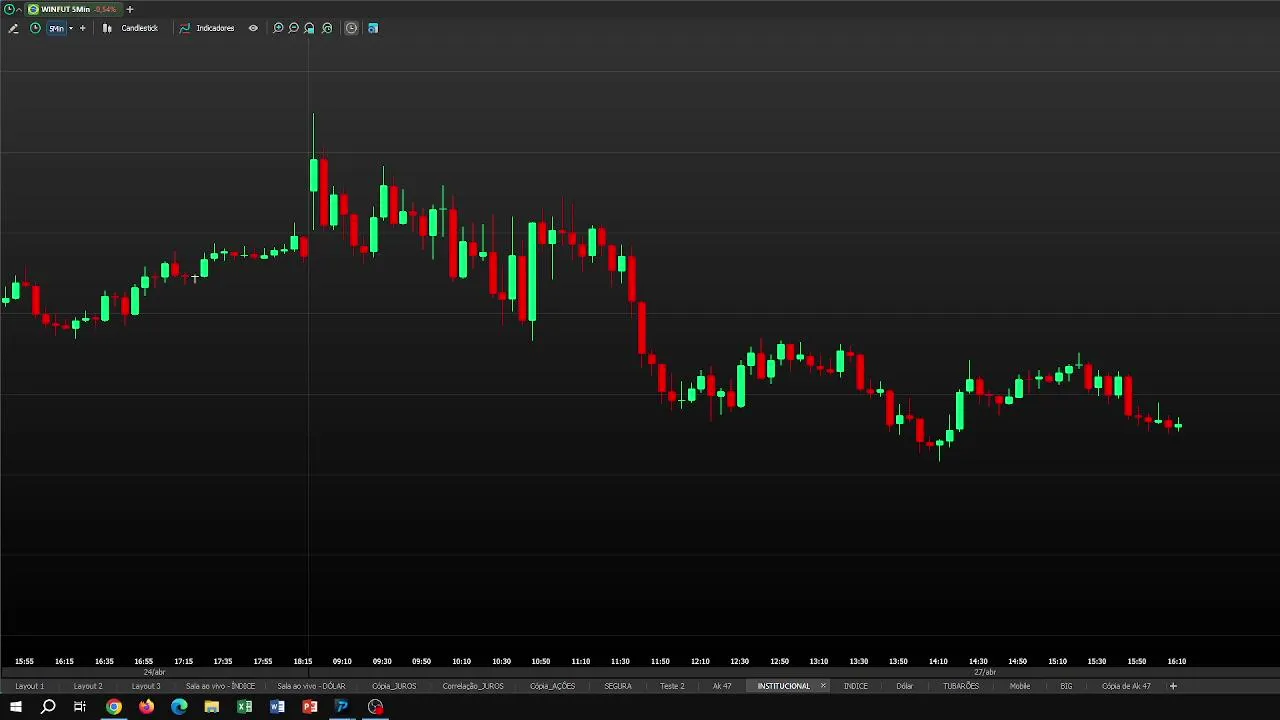
Task: Open the Cópia de Ak 47 tab
Action: [x=1126, y=686]
